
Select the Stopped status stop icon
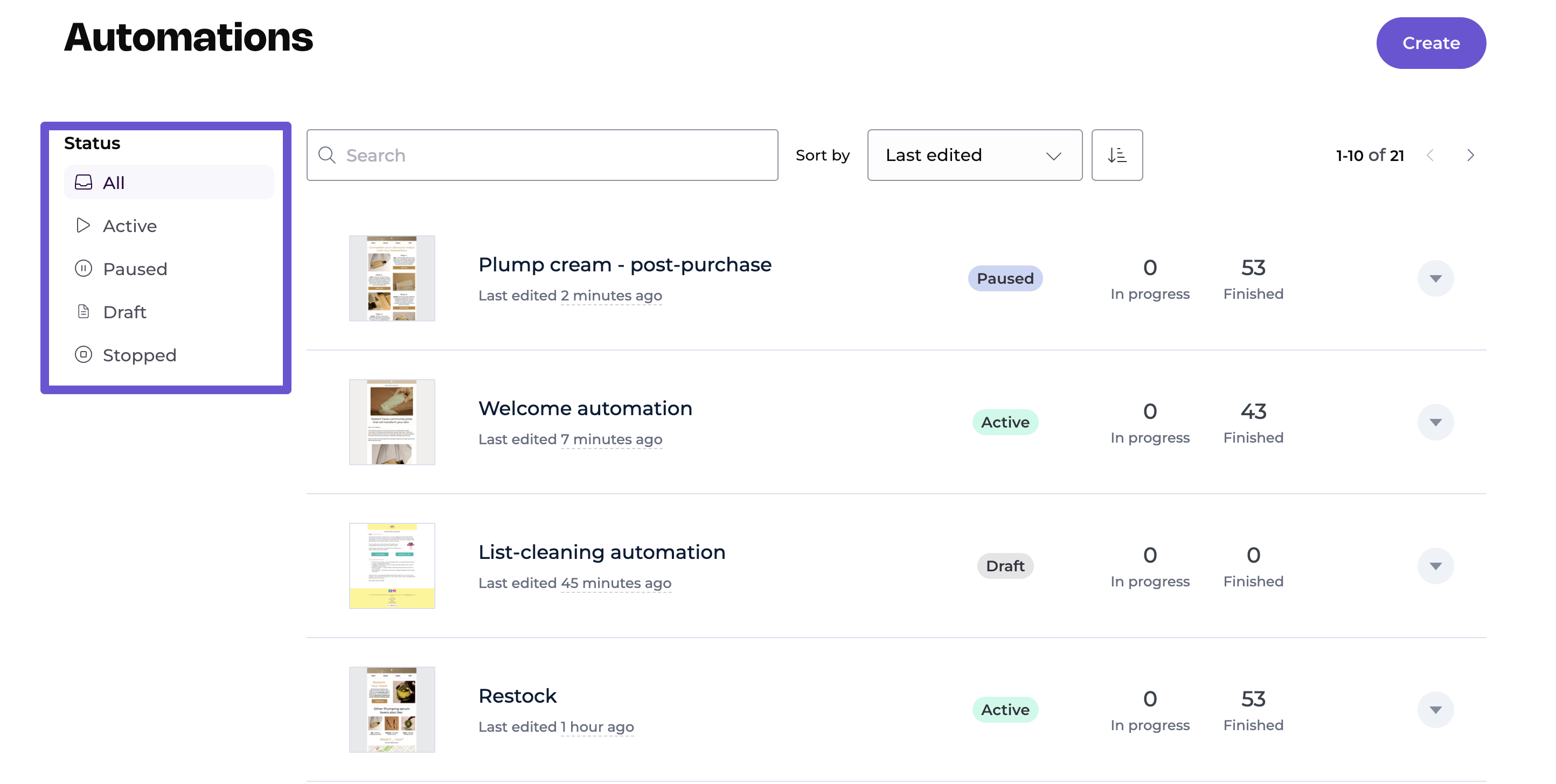tap(84, 355)
